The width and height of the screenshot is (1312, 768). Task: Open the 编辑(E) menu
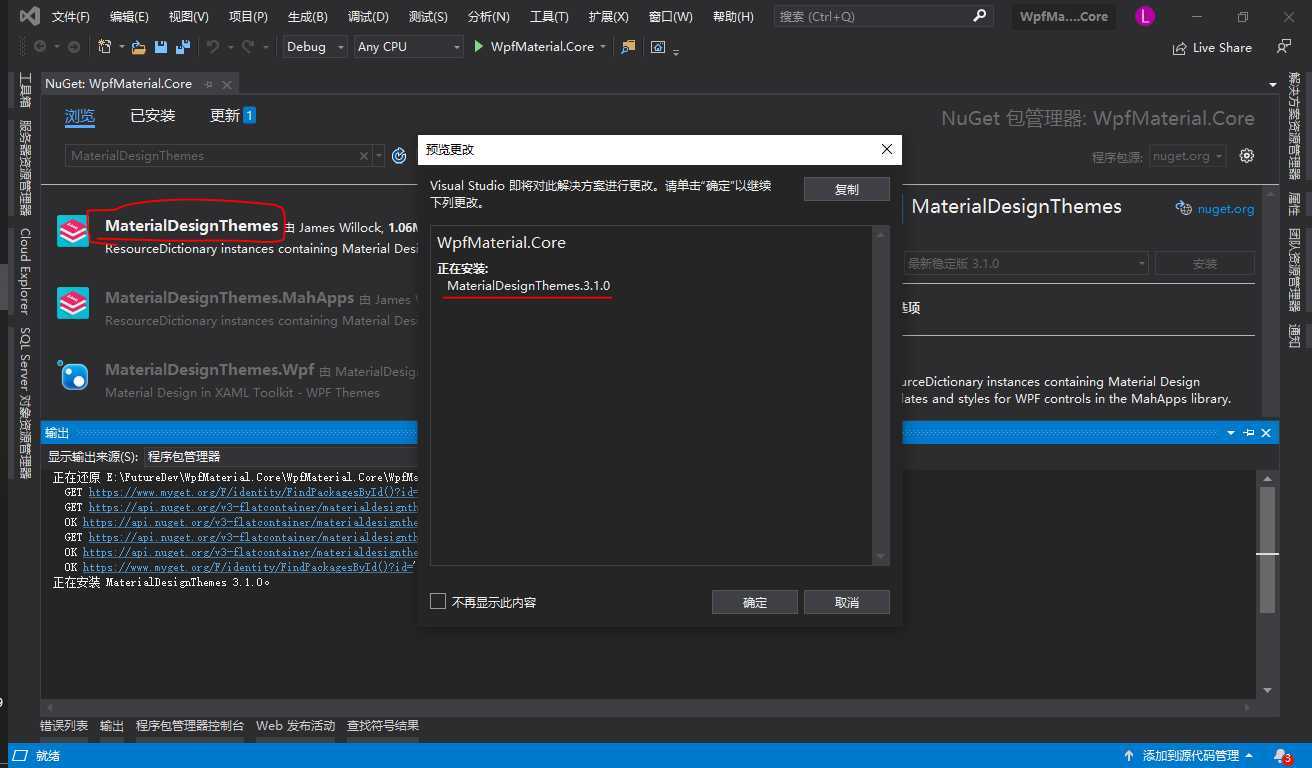click(129, 16)
